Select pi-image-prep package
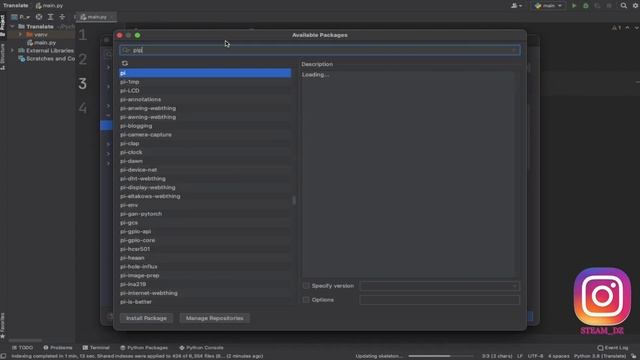This screenshot has height=360, width=640. click(205, 276)
